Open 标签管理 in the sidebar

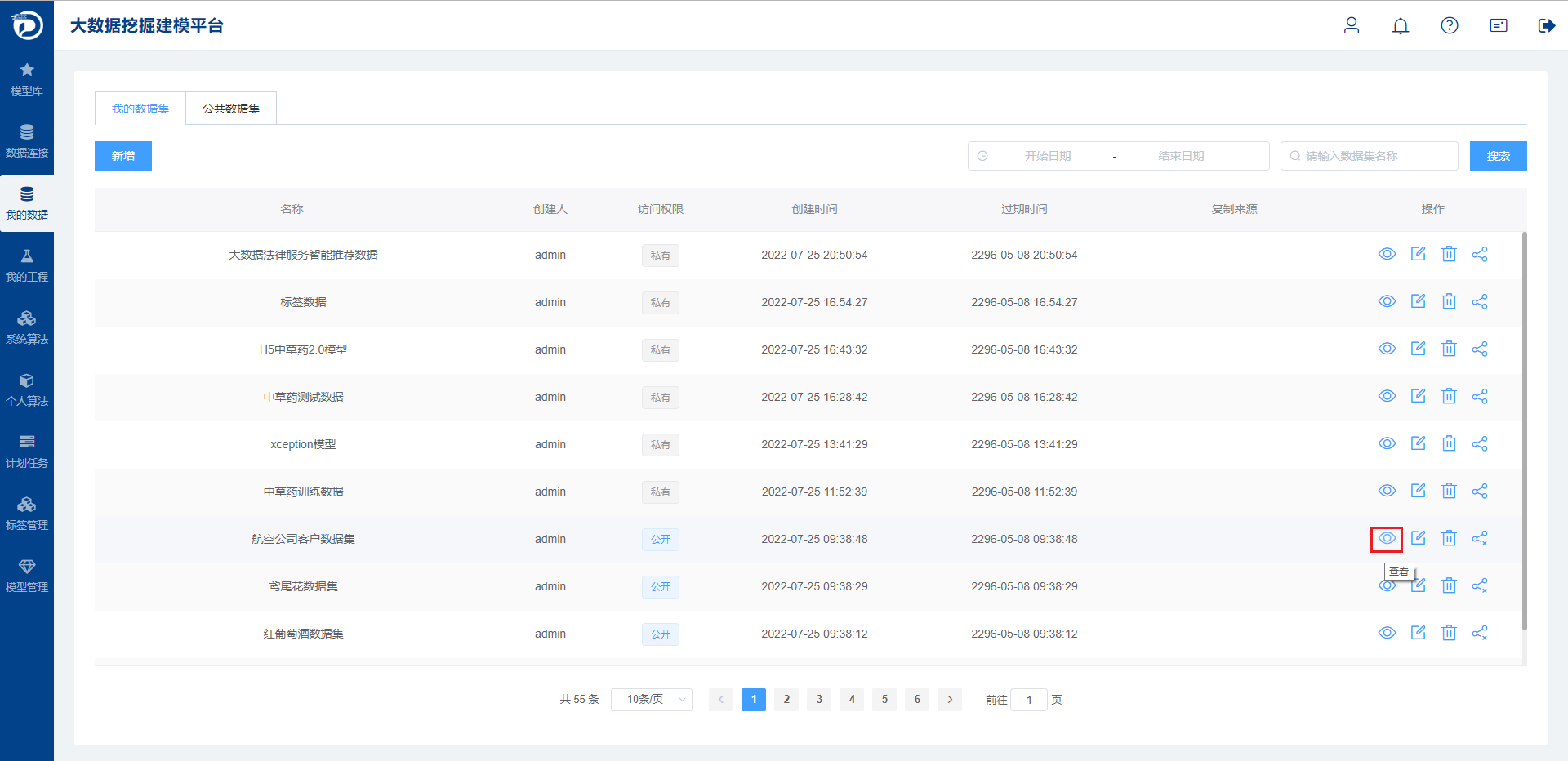click(27, 514)
